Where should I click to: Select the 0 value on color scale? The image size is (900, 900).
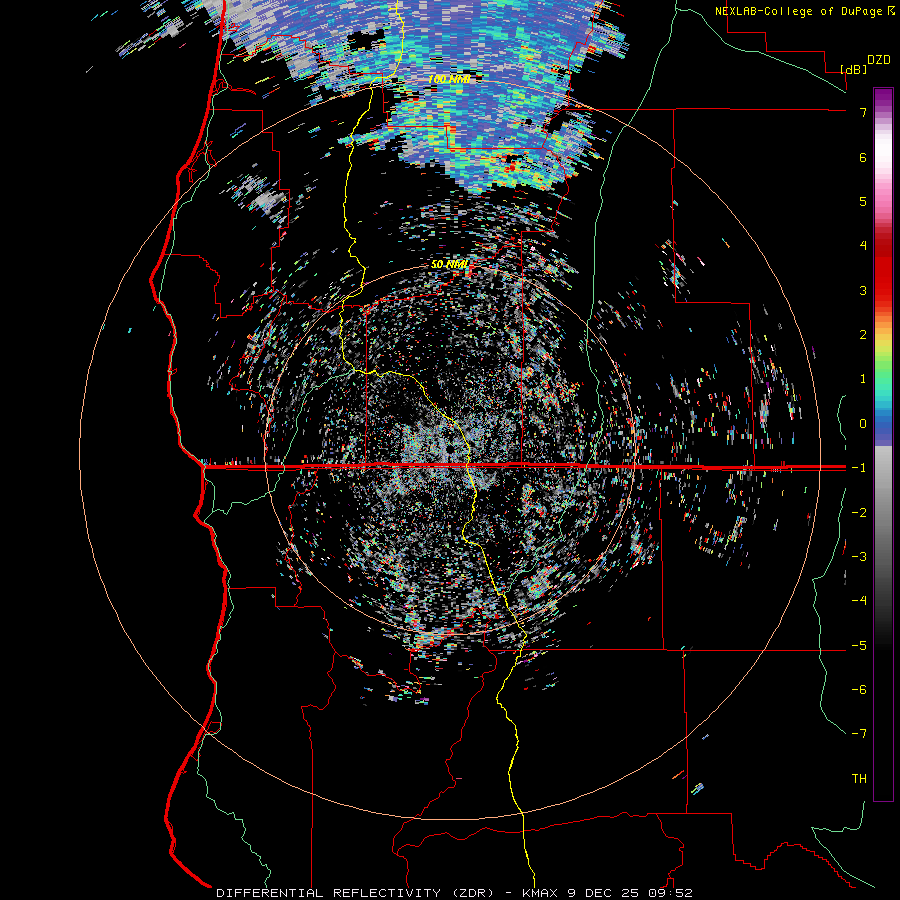click(863, 424)
